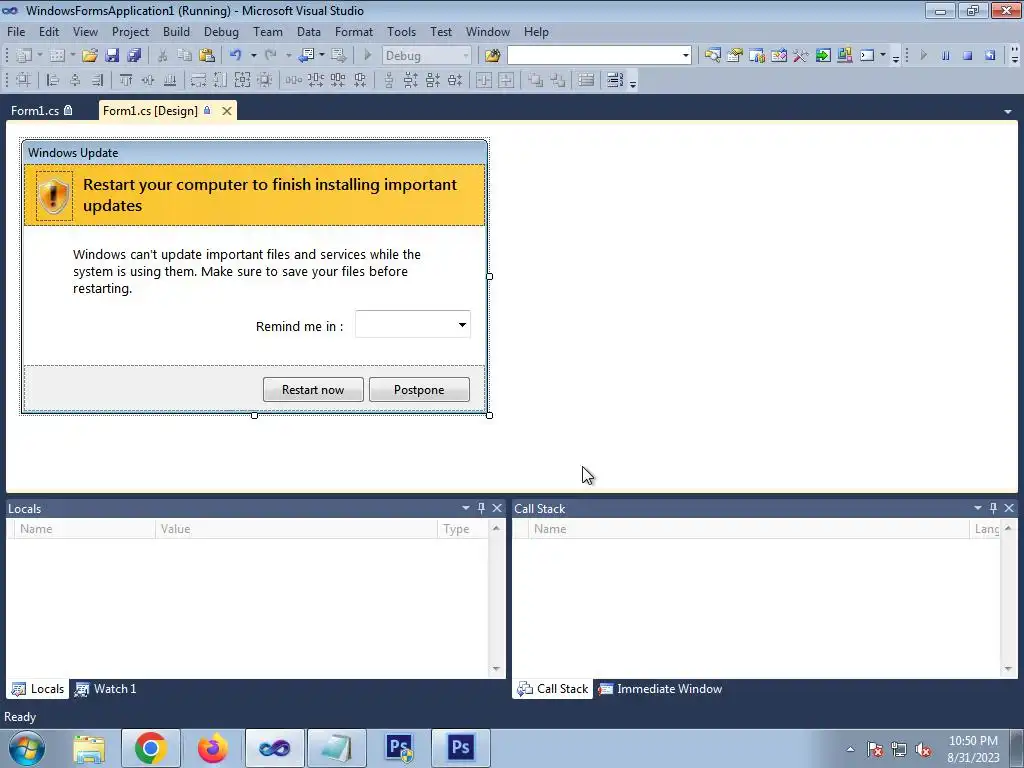Open Google Chrome from the taskbar
1024x768 pixels.
click(150, 748)
